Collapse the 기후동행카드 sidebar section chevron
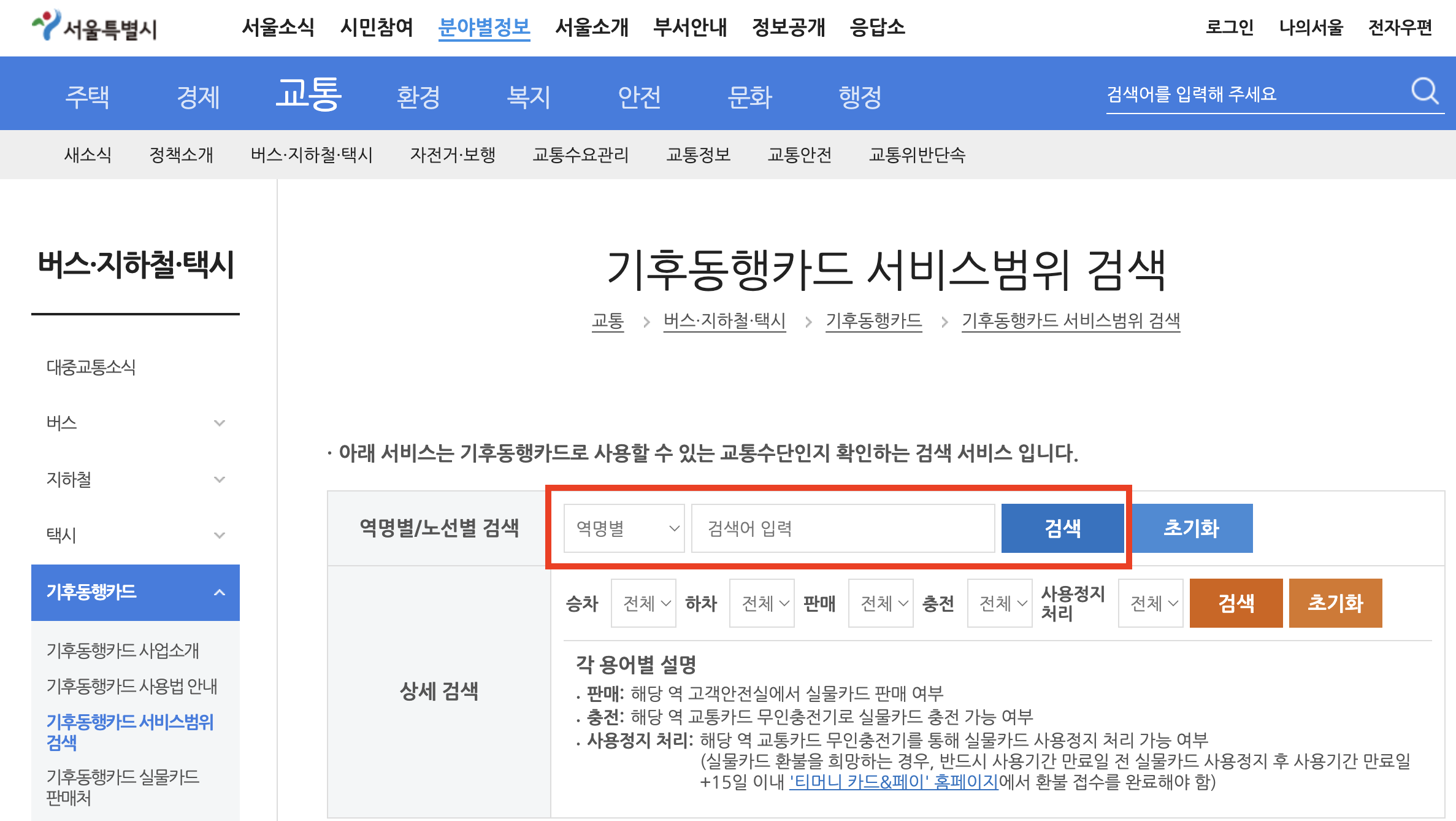Viewport: 1456px width, 821px height. click(219, 593)
